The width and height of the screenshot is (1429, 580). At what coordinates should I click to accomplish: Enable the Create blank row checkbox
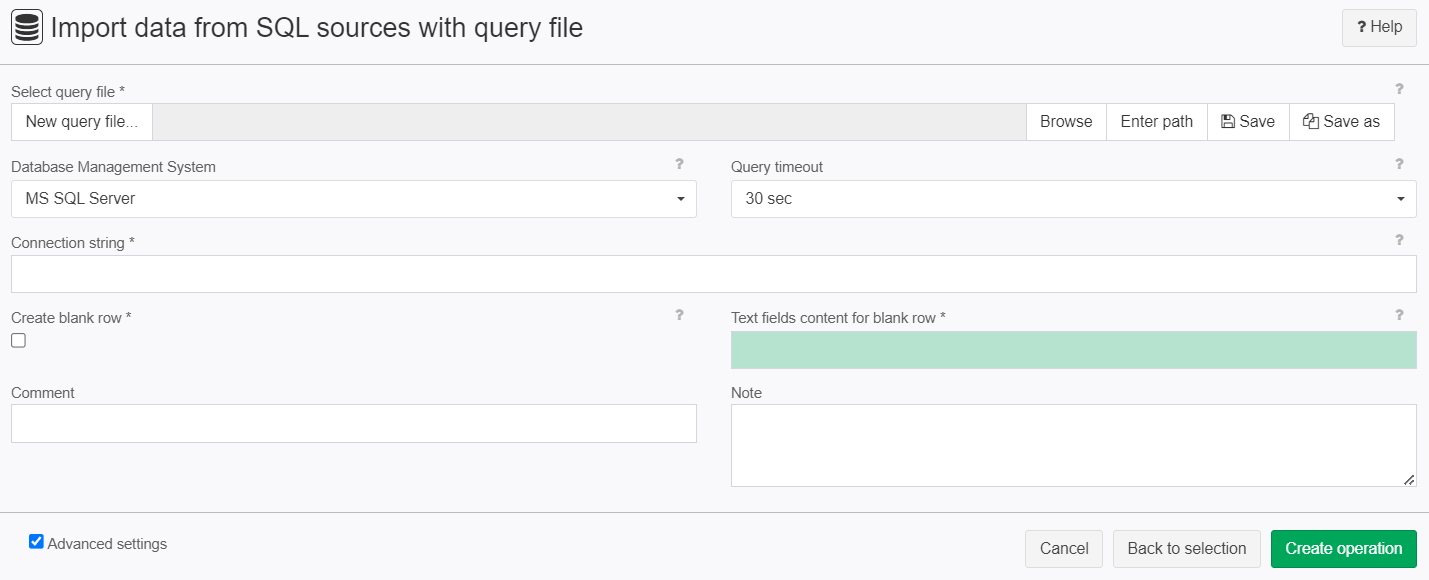pos(18,341)
